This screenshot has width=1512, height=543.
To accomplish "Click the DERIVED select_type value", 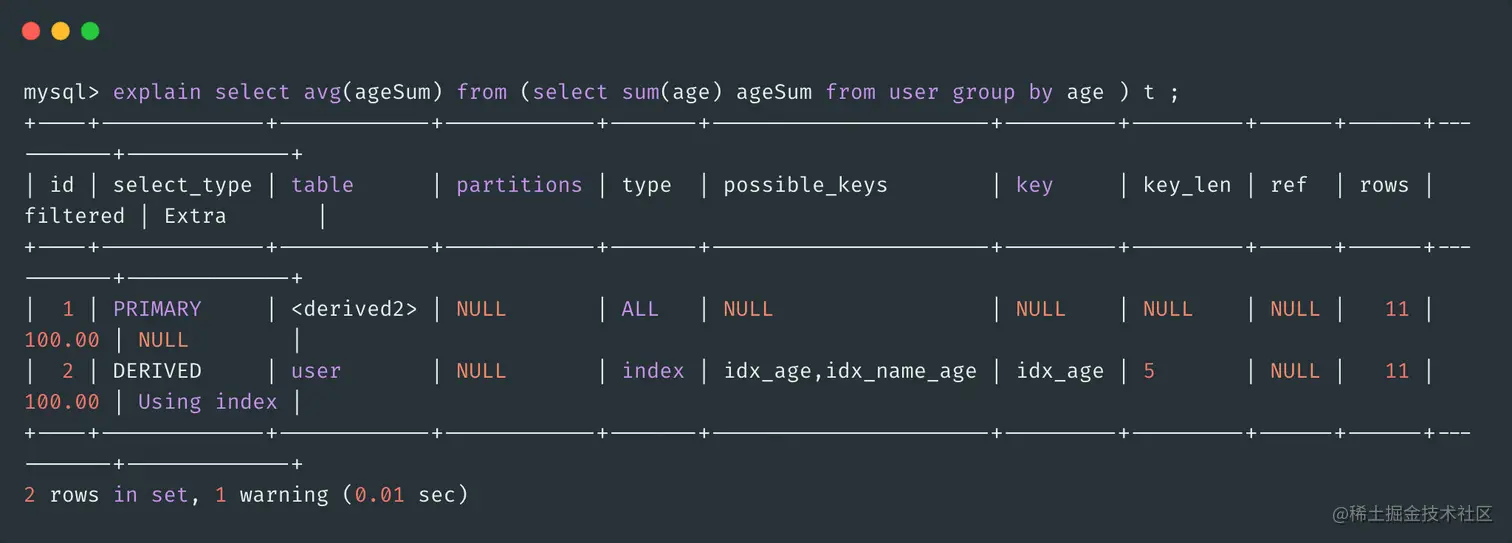I will (x=157, y=371).
